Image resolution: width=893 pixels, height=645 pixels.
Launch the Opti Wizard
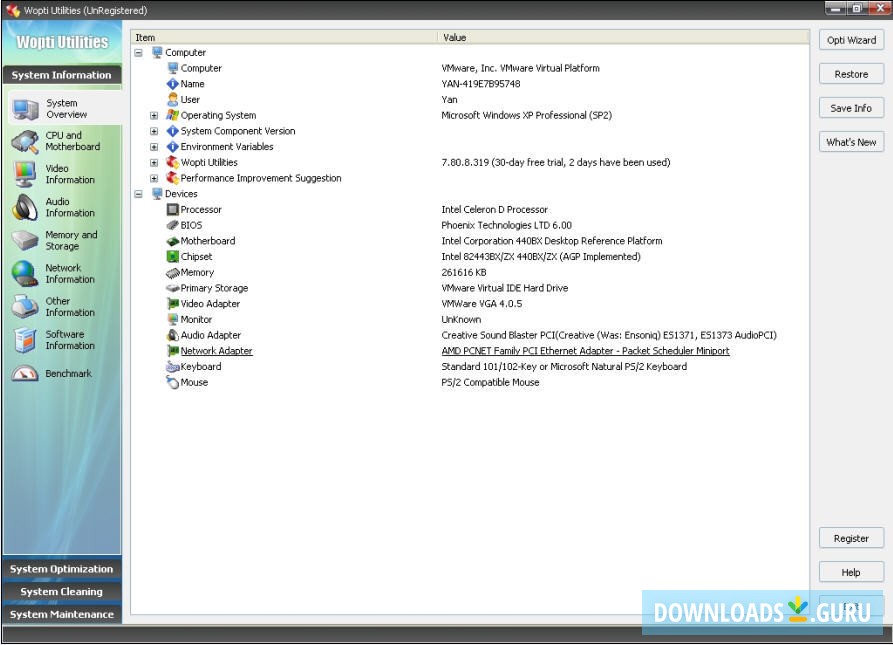coord(851,40)
